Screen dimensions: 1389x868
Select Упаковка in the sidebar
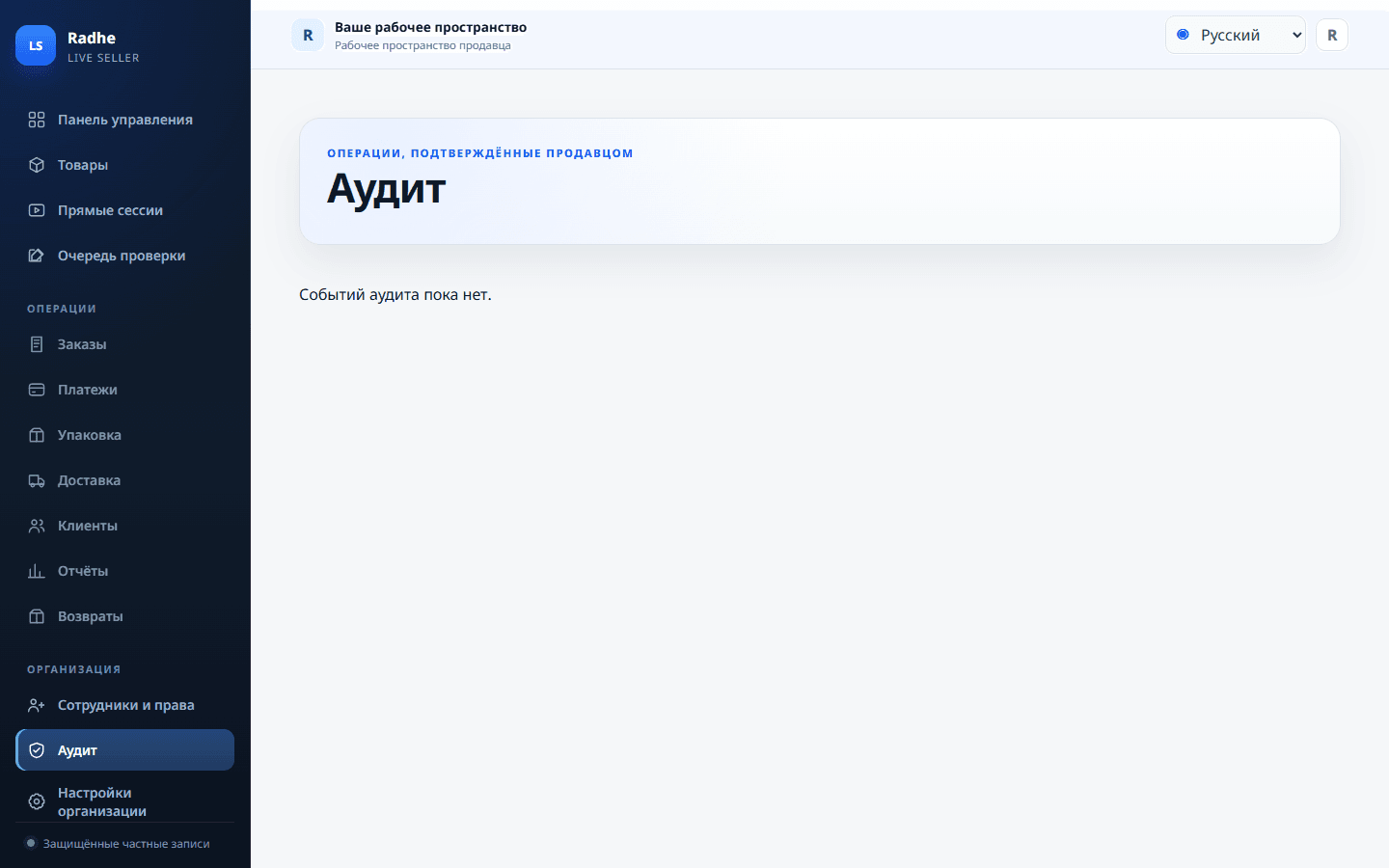click(125, 435)
